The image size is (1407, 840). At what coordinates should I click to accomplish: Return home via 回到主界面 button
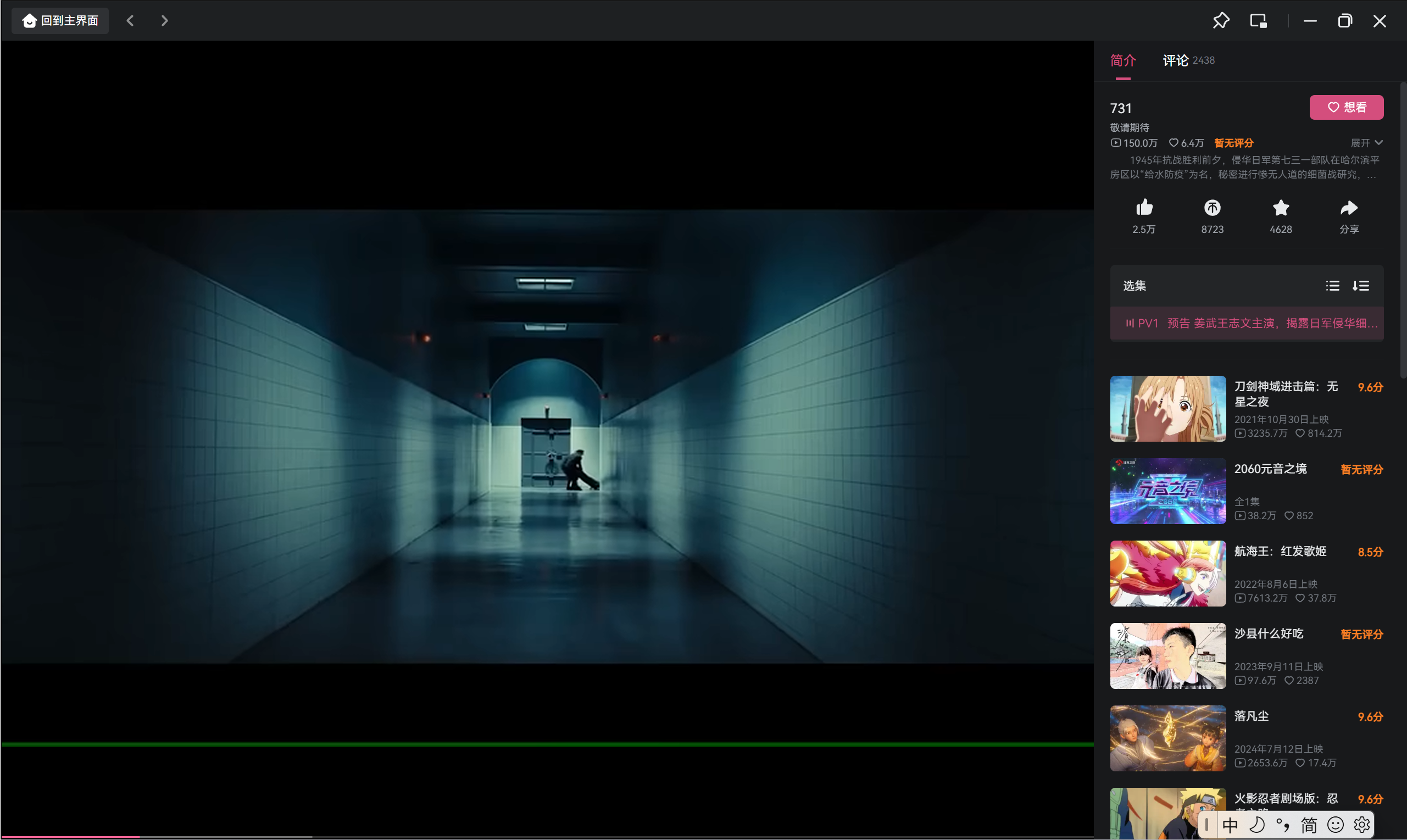(x=60, y=21)
